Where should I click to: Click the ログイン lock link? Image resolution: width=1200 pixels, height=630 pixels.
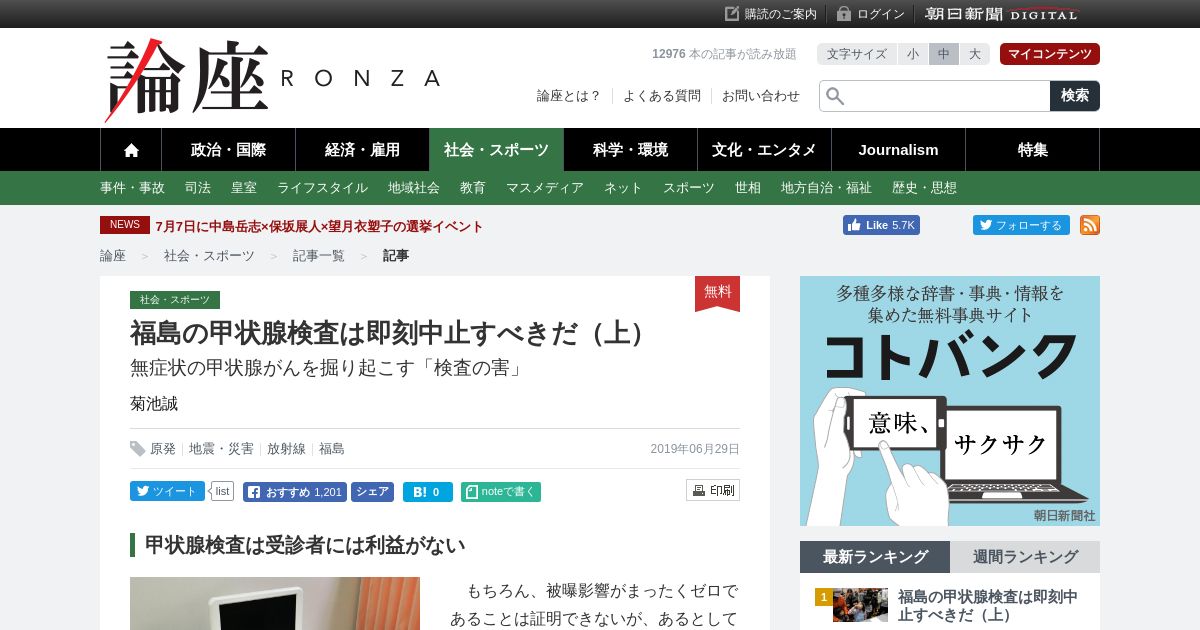871,14
